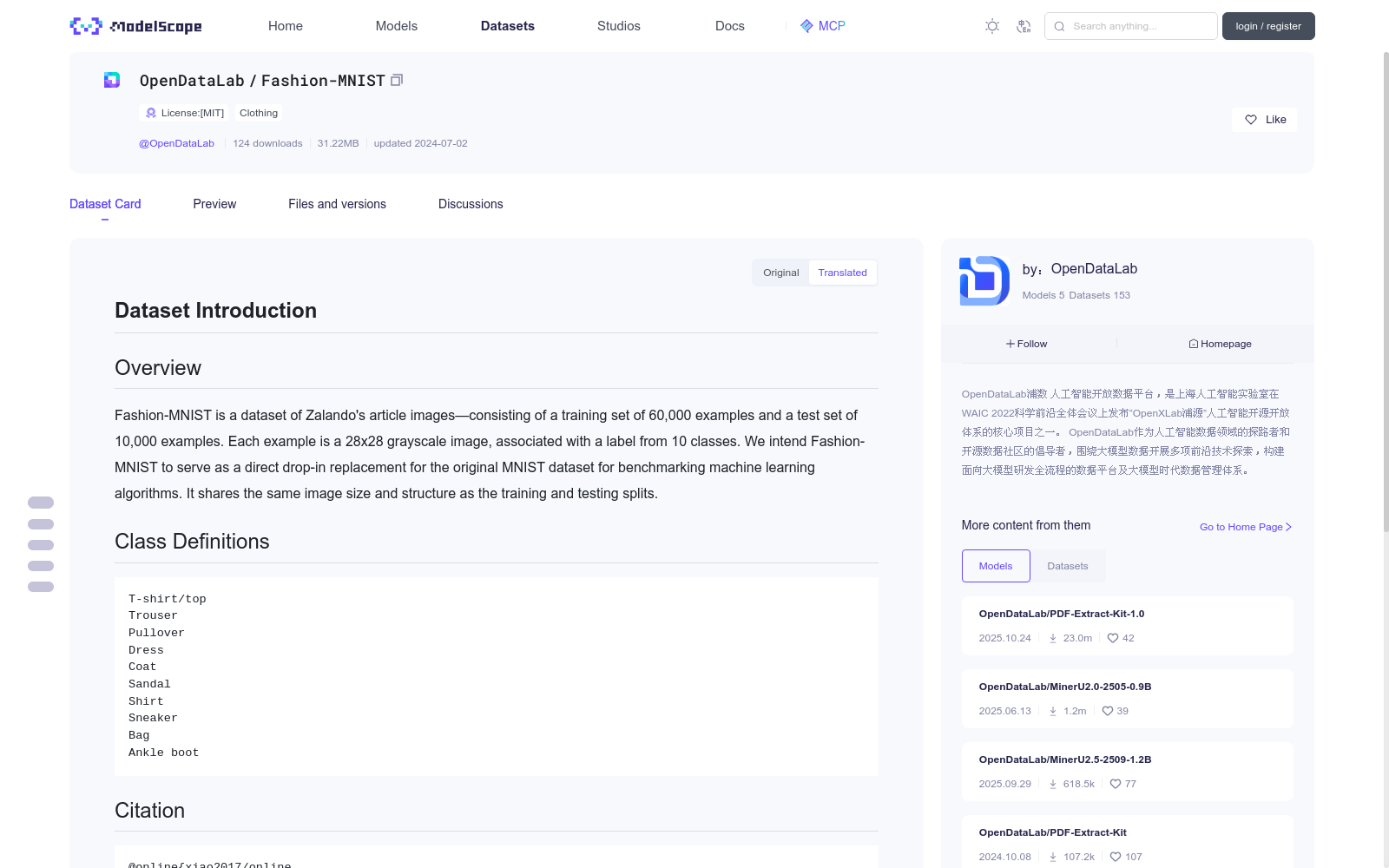1389x868 pixels.
Task: Click the MCP diamond icon
Action: pyautogui.click(x=806, y=26)
